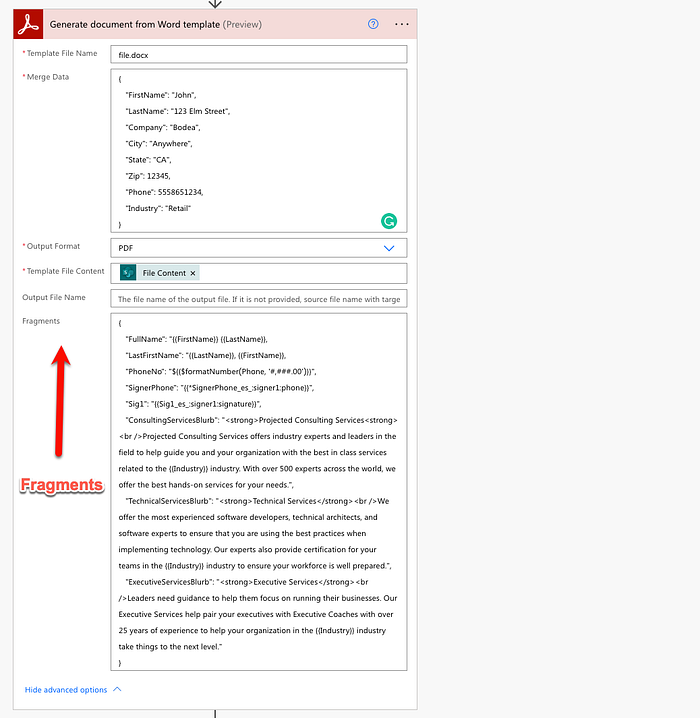
Task: Click the Output File Name input
Action: (259, 299)
